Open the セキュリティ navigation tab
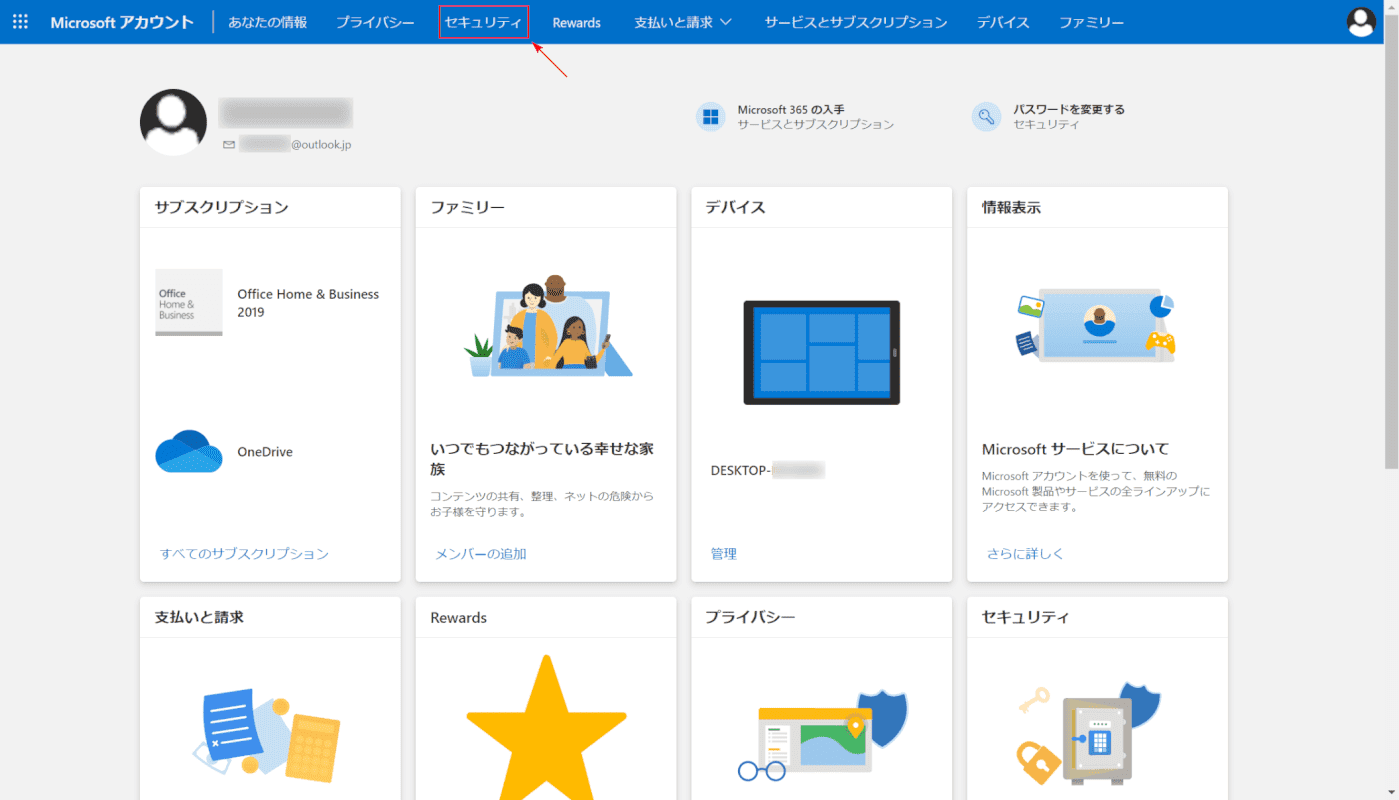The height and width of the screenshot is (800, 1399). (x=483, y=22)
